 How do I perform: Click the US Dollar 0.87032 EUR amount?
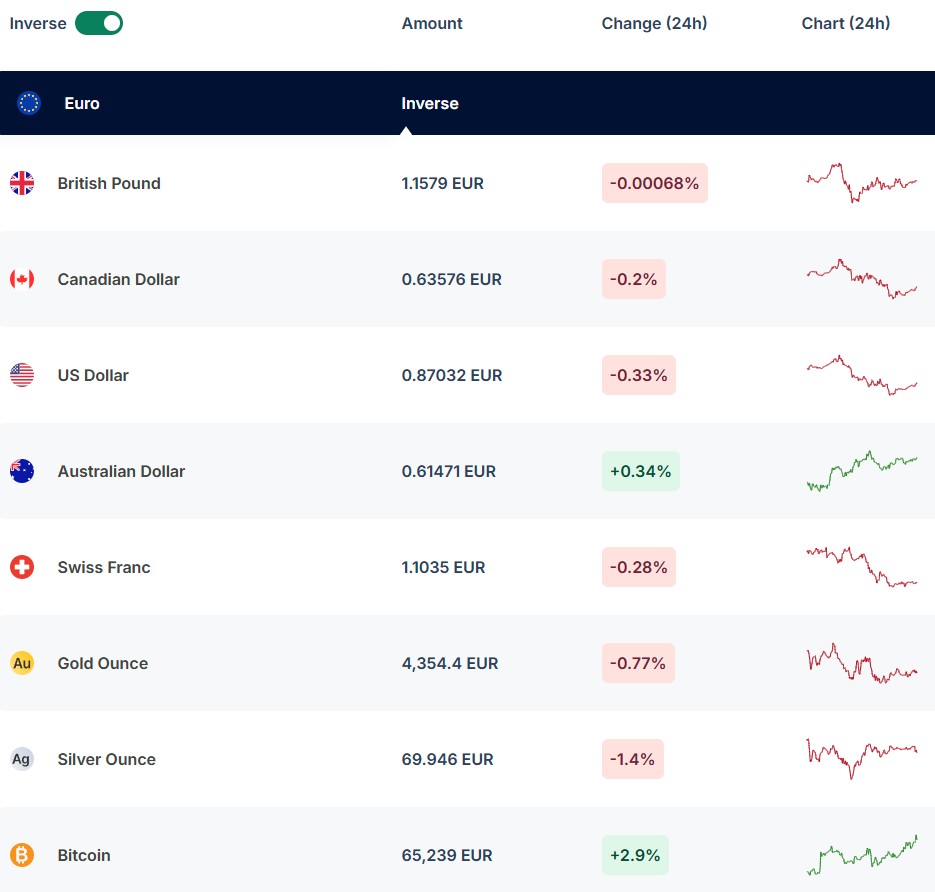click(x=452, y=375)
